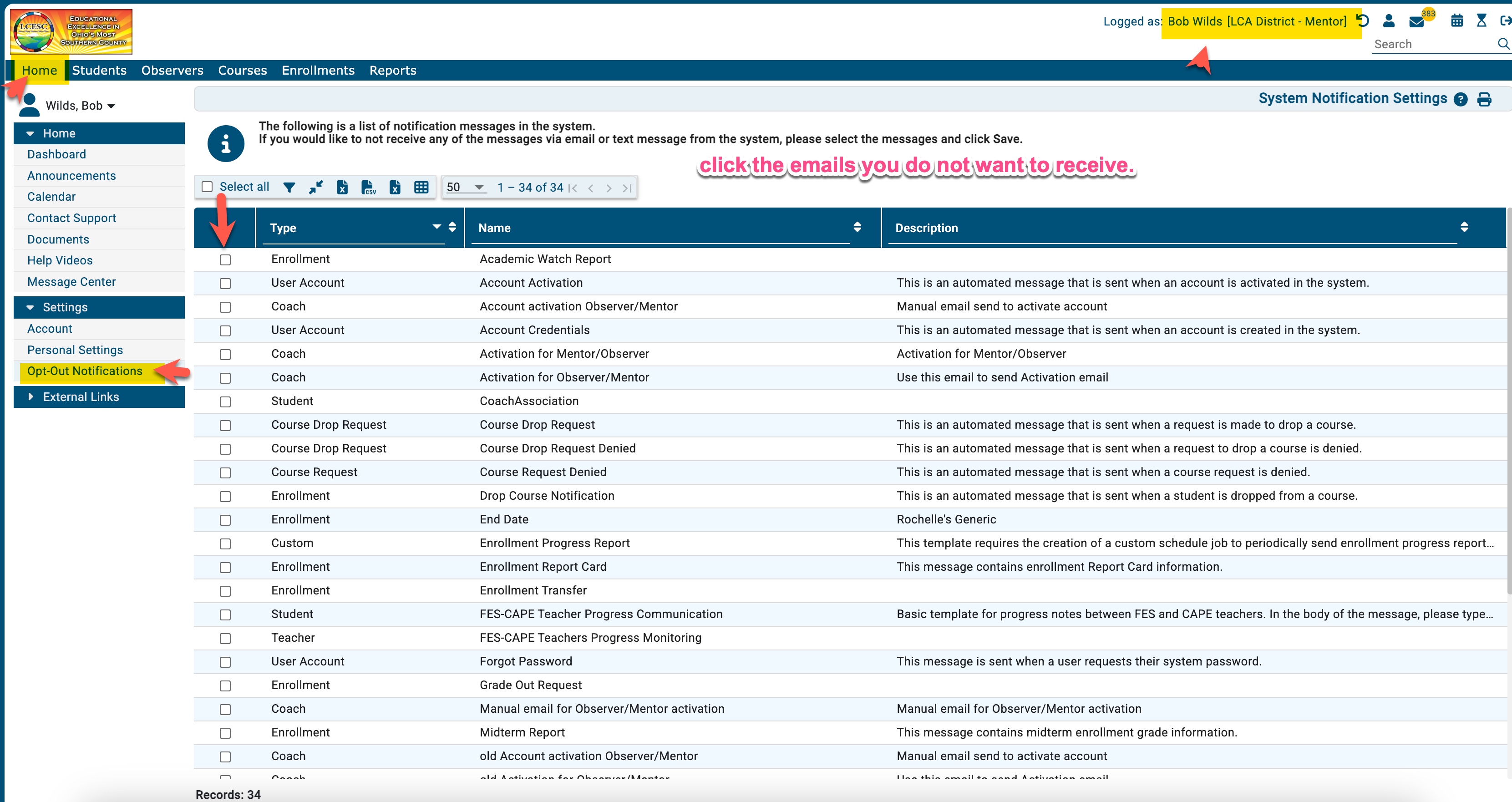Sort by the Name column arrows
This screenshot has height=802, width=1512.
click(857, 227)
